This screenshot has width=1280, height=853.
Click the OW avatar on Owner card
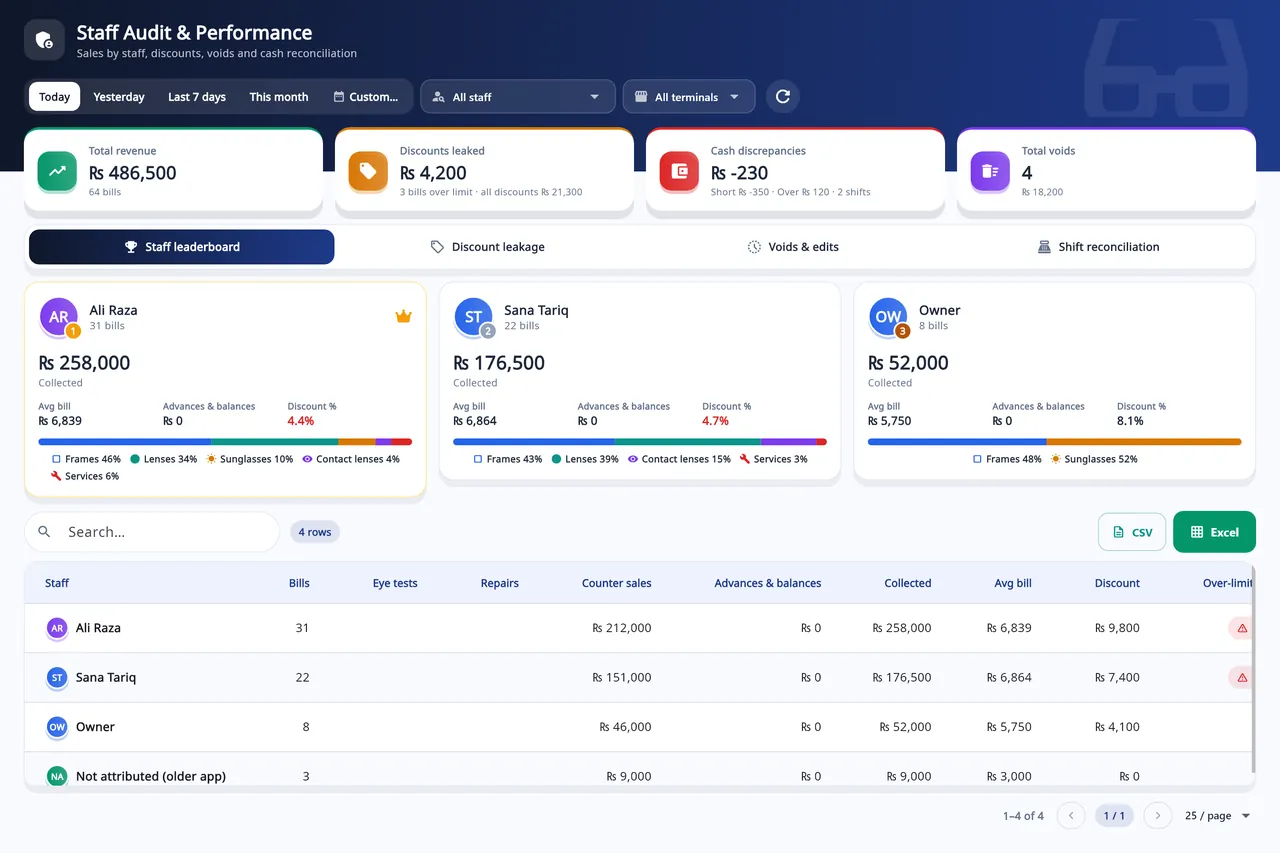point(888,316)
